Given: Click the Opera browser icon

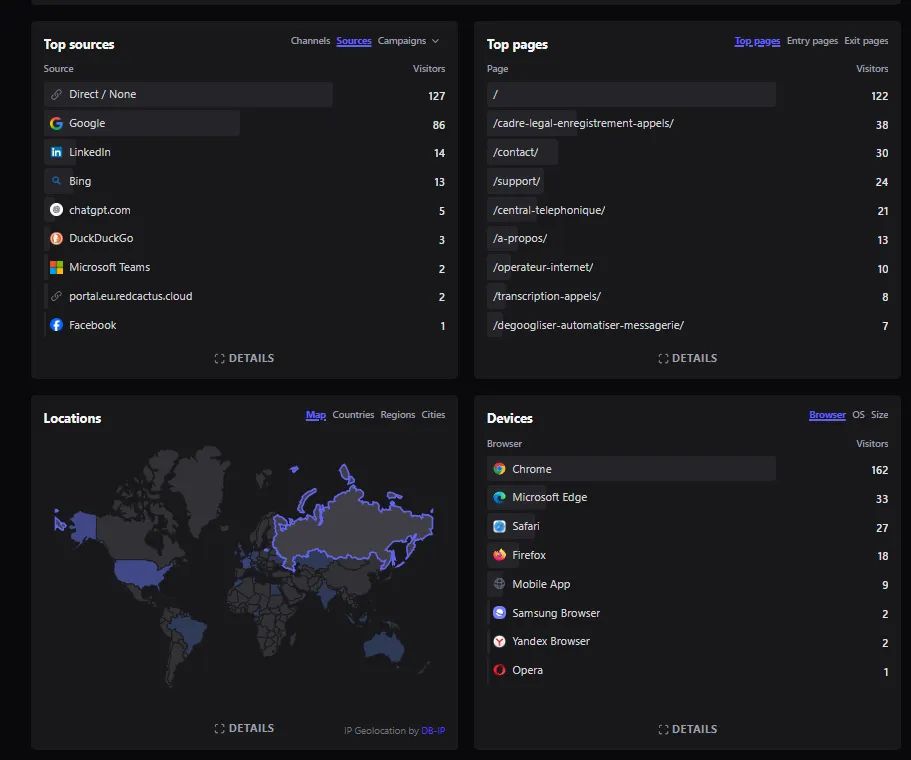Looking at the screenshot, I should click(499, 670).
